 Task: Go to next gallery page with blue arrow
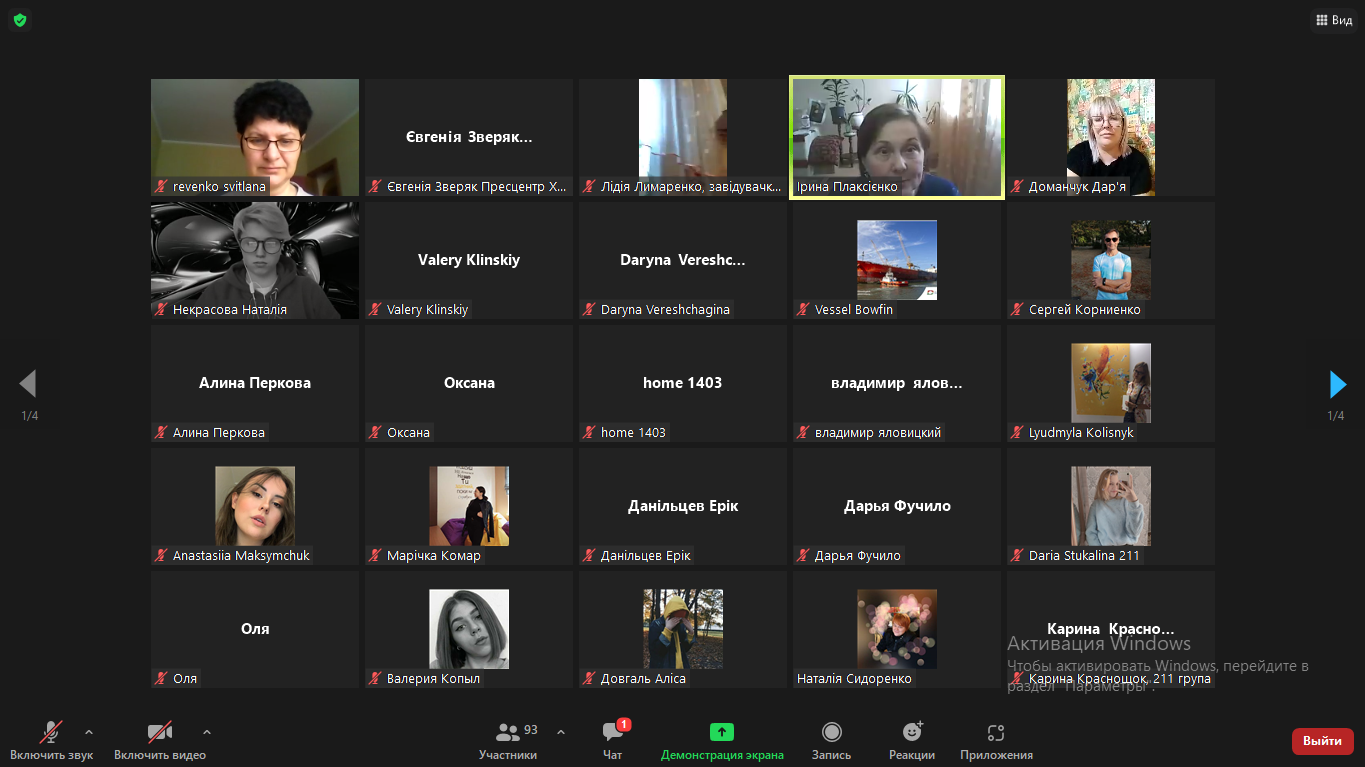[1337, 384]
